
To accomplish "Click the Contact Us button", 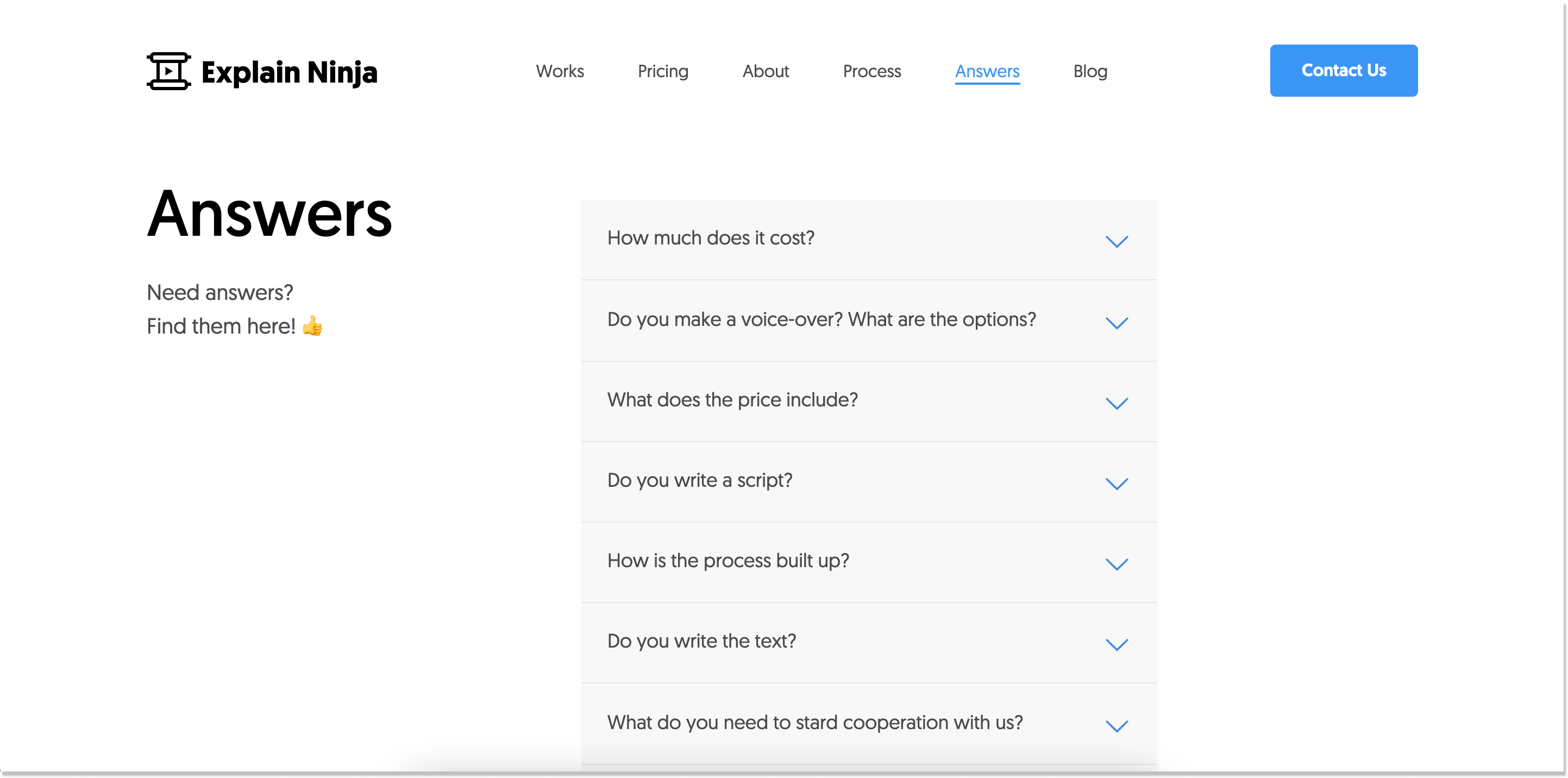I will (1343, 70).
